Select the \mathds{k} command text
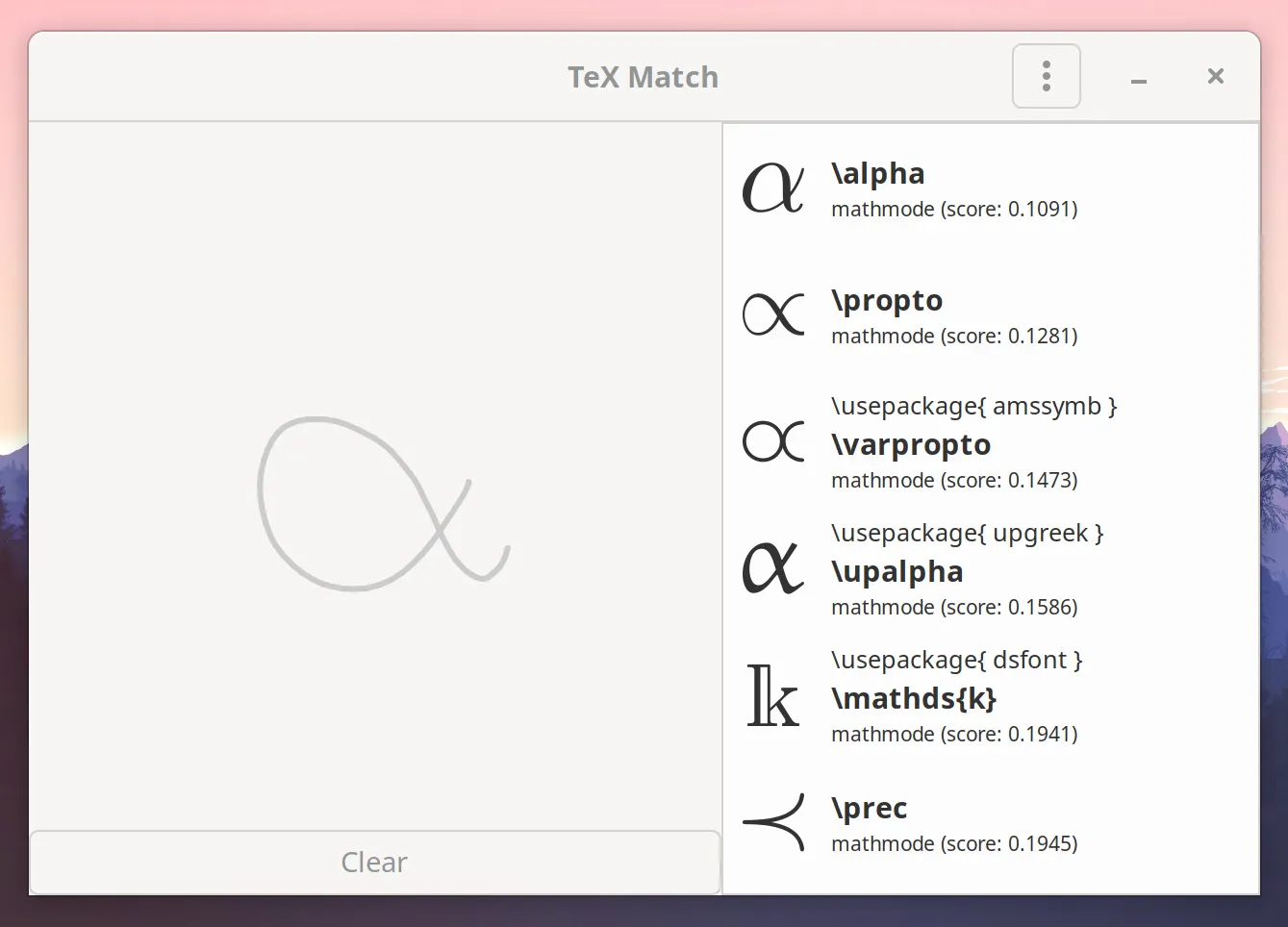Image resolution: width=1288 pixels, height=927 pixels. tap(914, 698)
